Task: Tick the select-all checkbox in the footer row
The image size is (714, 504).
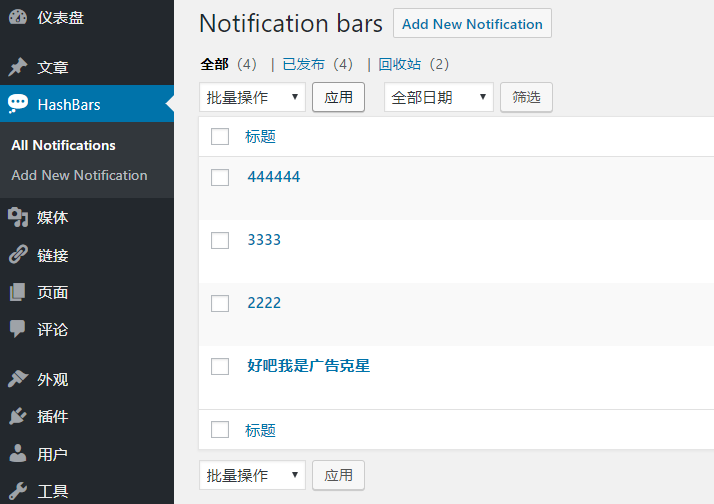Action: (x=220, y=429)
